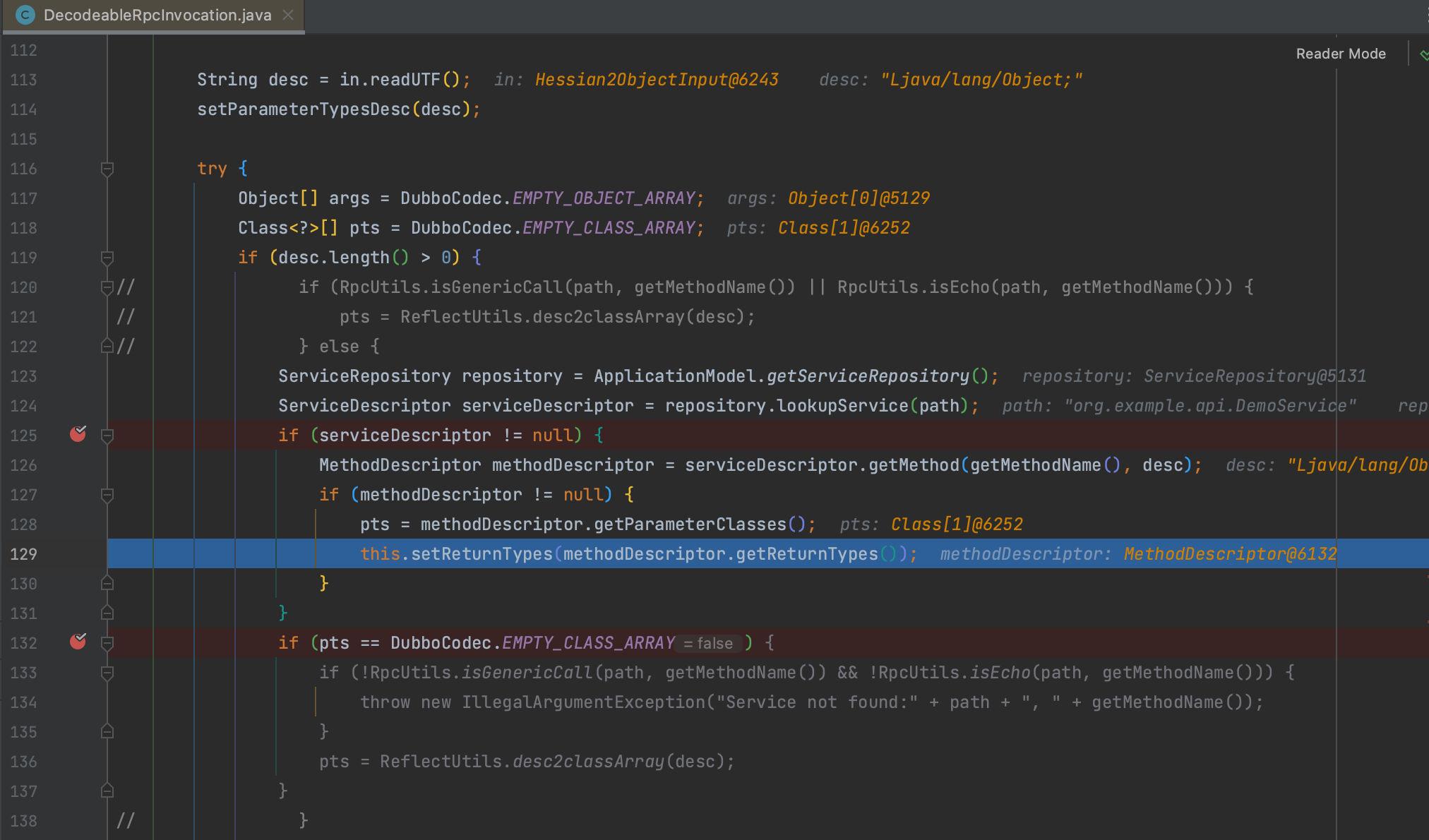
Task: Click readUTF call on line 113
Action: click(405, 80)
